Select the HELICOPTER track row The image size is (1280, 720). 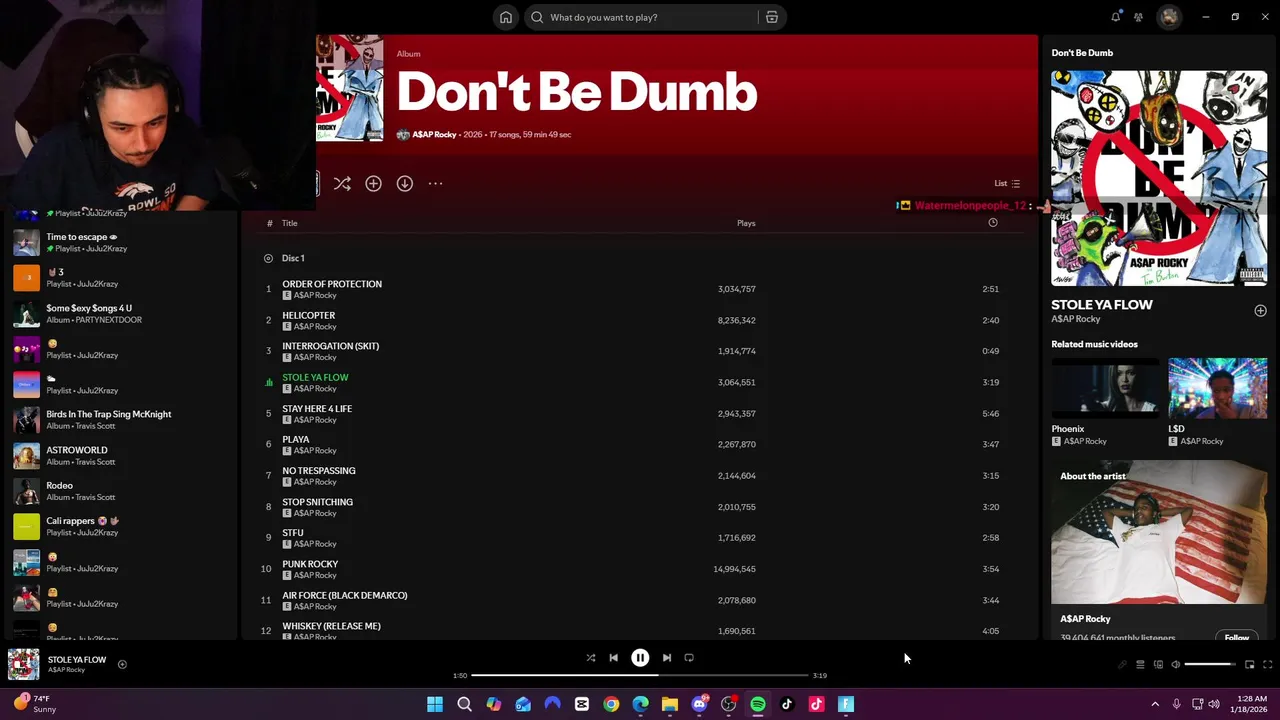(640, 320)
